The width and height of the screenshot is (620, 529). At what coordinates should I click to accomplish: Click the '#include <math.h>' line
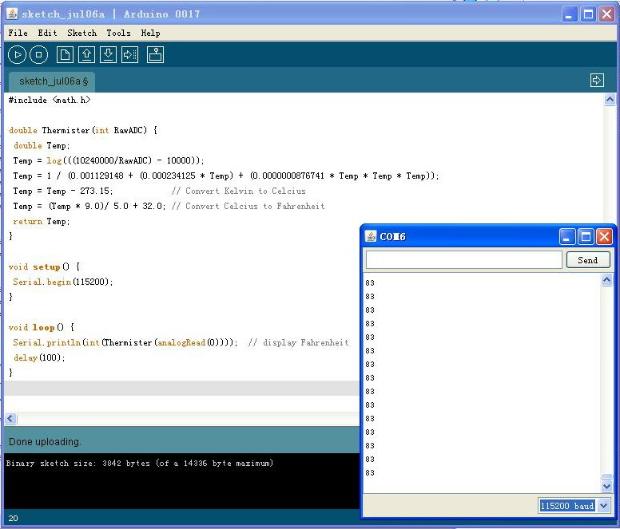(x=49, y=100)
